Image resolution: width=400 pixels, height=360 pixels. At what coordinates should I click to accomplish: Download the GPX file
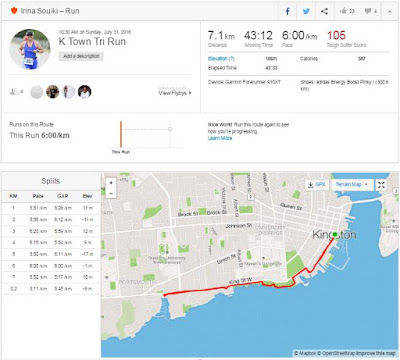[x=317, y=185]
